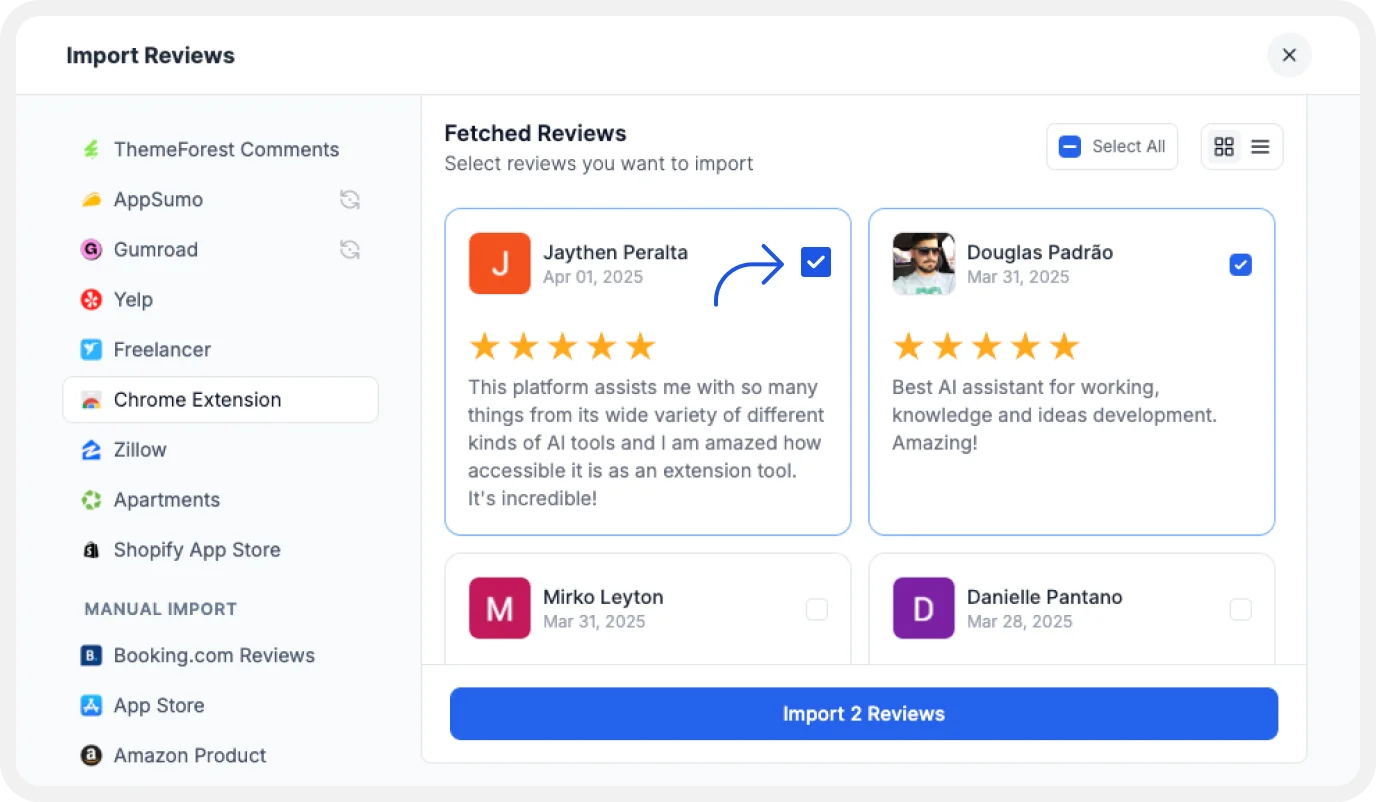1376x802 pixels.
Task: Click the Shopify App Store bag icon
Action: click(91, 550)
